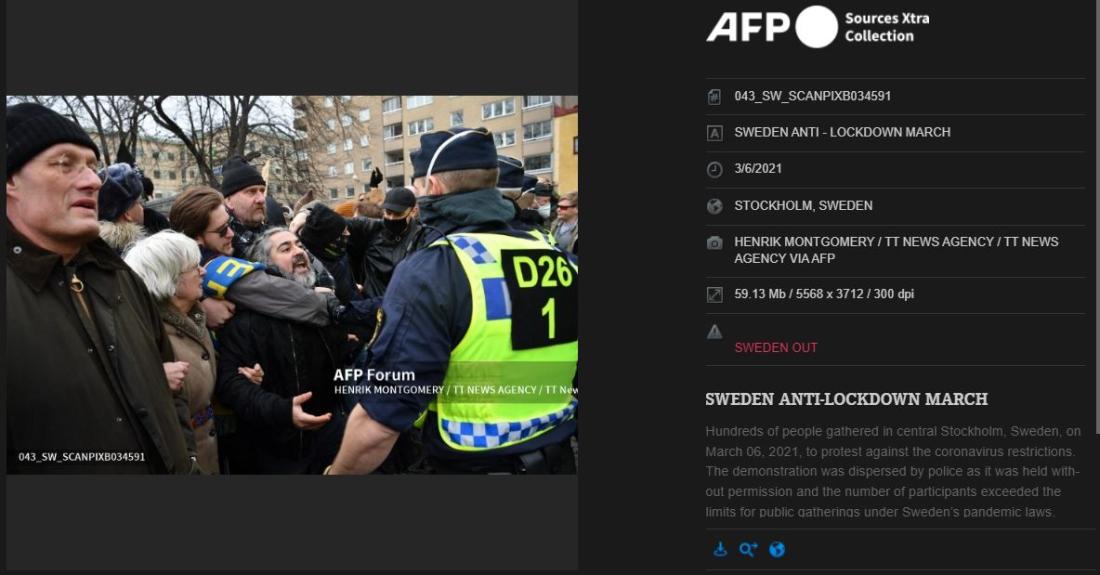The height and width of the screenshot is (575, 1100).
Task: Click the 043_SW_SCANPIXB034591 reference in metadata
Action: [x=812, y=96]
